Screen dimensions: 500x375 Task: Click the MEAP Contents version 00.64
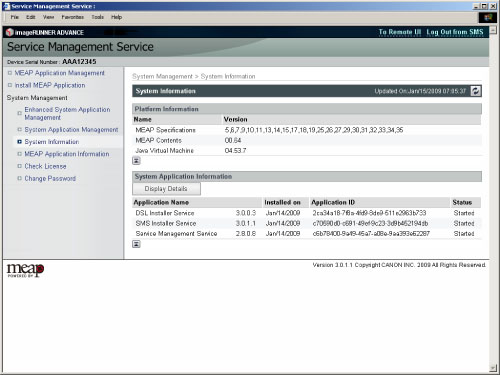pos(233,140)
